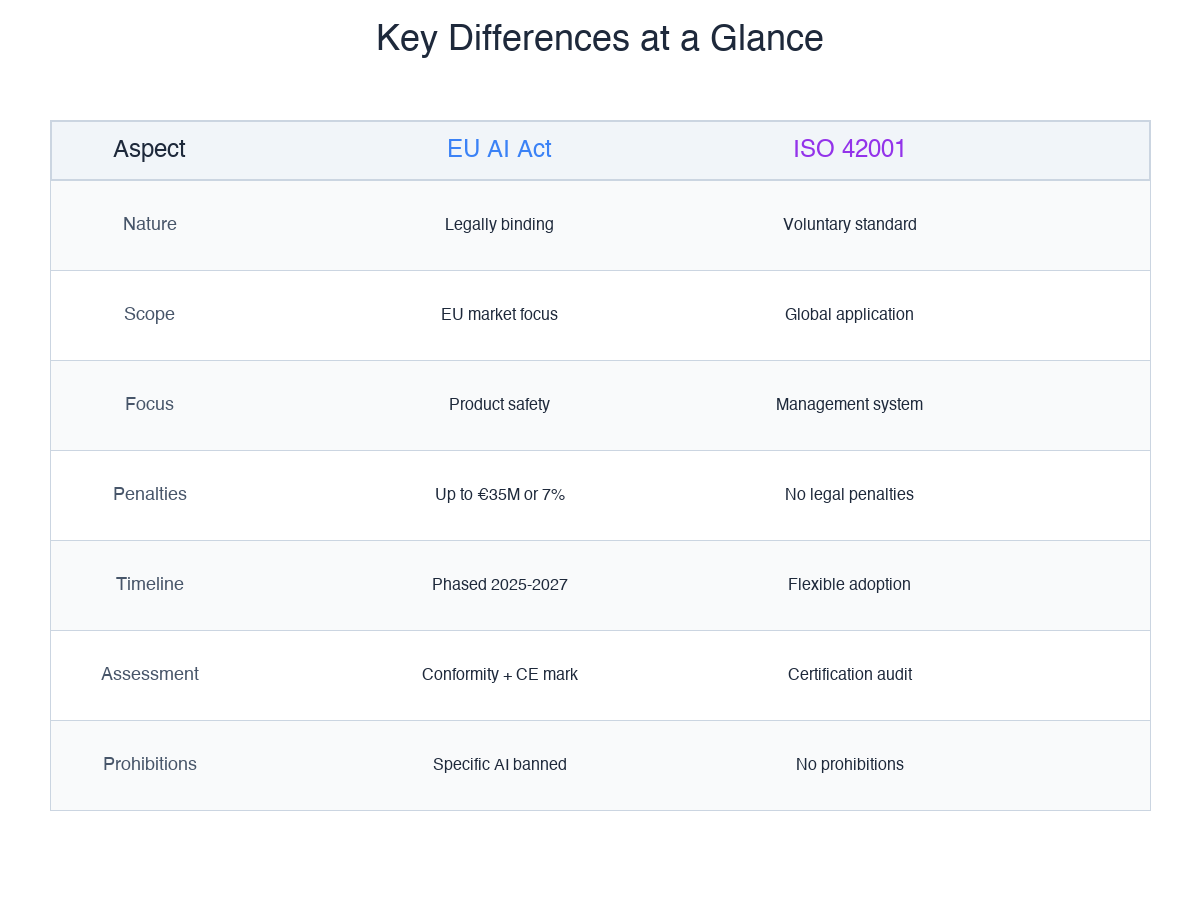Image resolution: width=1200 pixels, height=900 pixels.
Task: Select the 'Aspect' column header
Action: click(149, 148)
